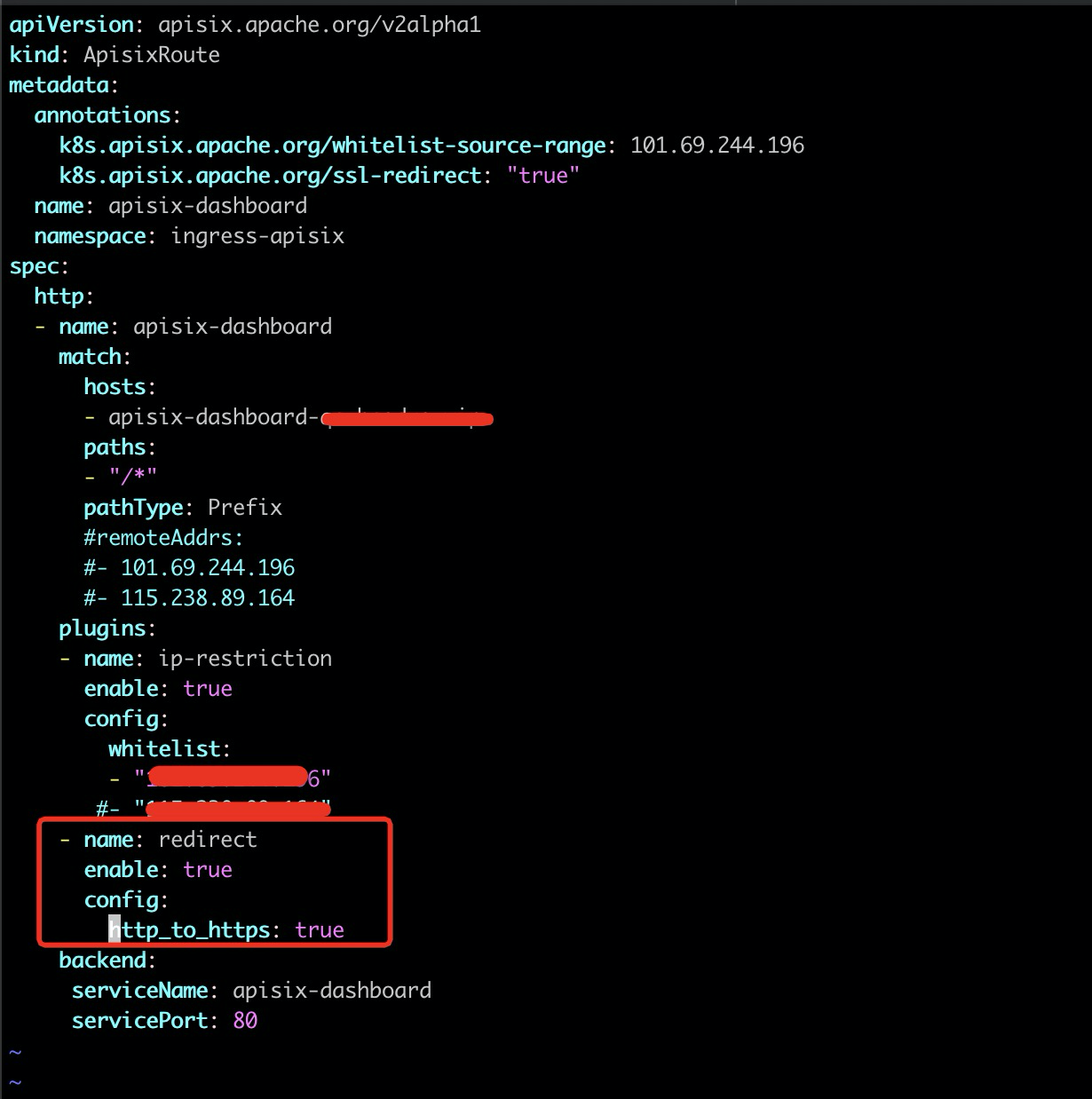Select the ingress-apisix namespace value
This screenshot has width=1092, height=1099.
coord(257,236)
